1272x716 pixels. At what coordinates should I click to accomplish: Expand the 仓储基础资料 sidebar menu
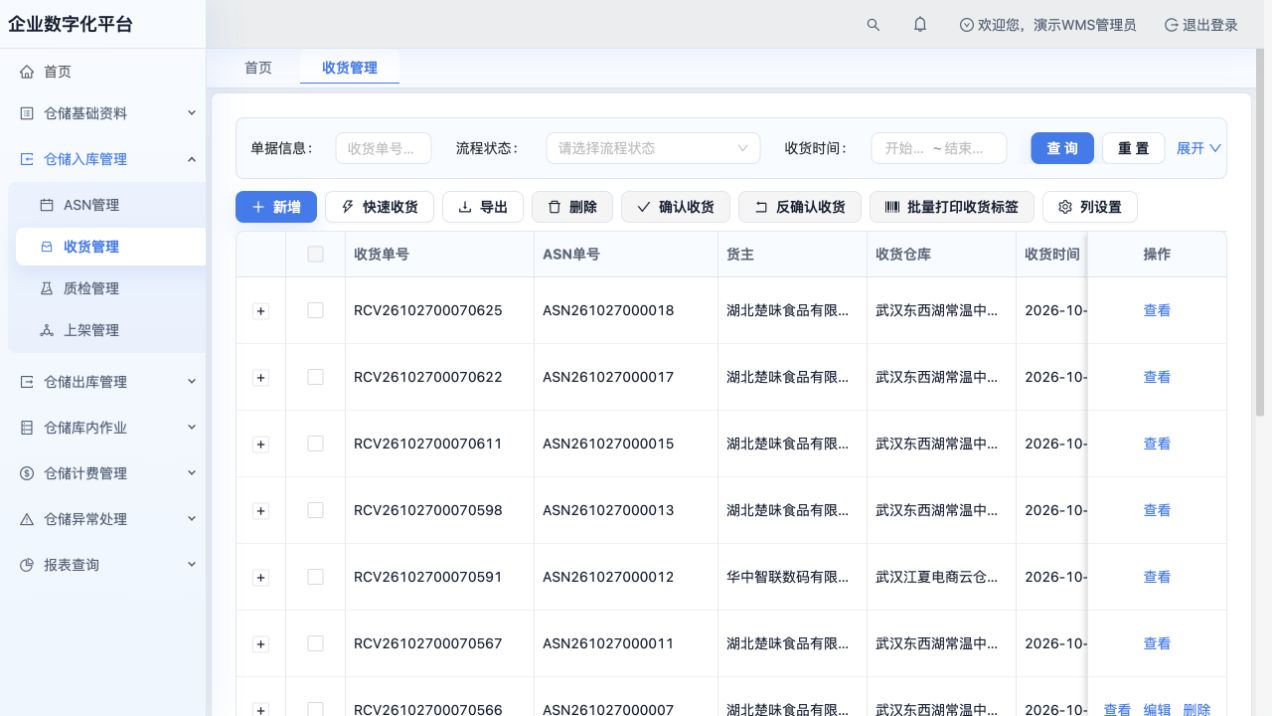[x=103, y=114]
